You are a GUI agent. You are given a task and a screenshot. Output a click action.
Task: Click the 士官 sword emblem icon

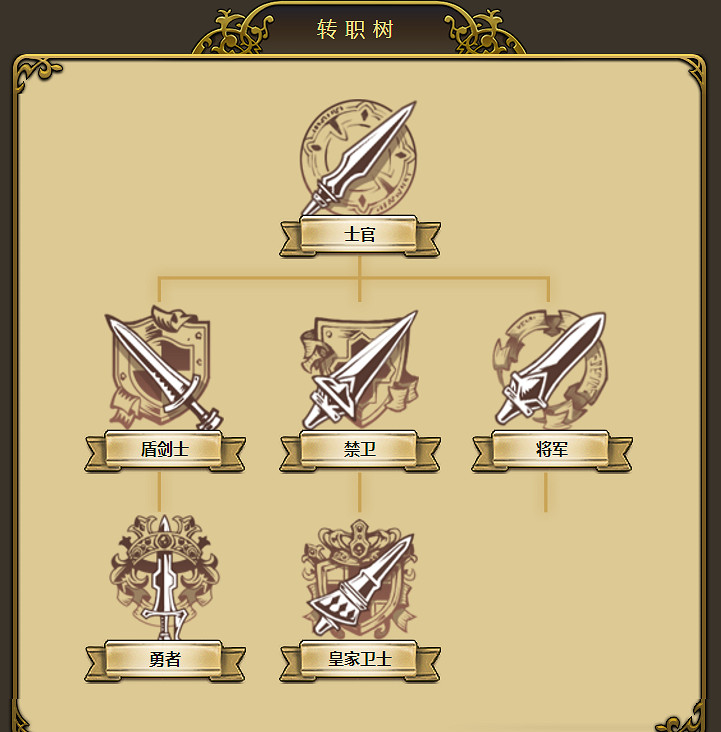[x=358, y=158]
